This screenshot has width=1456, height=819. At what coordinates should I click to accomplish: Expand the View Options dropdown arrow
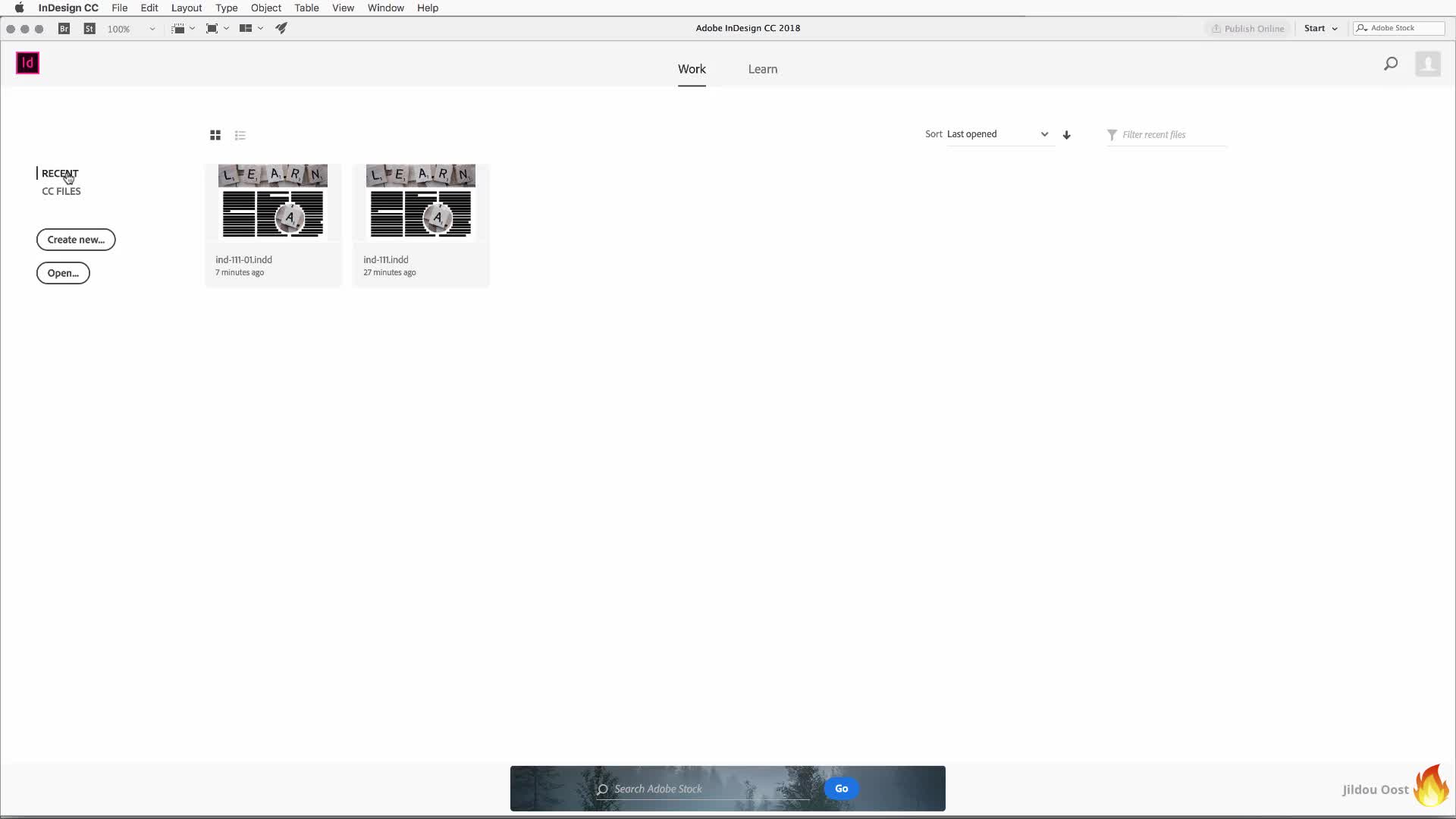pos(193,29)
